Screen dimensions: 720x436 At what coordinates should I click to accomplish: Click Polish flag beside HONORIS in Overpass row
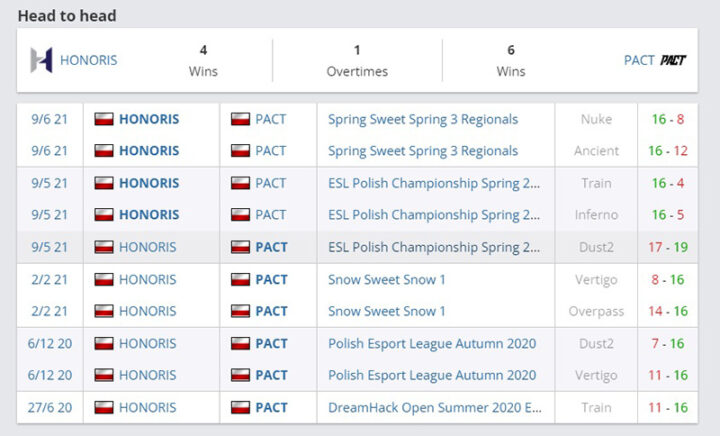tap(104, 311)
